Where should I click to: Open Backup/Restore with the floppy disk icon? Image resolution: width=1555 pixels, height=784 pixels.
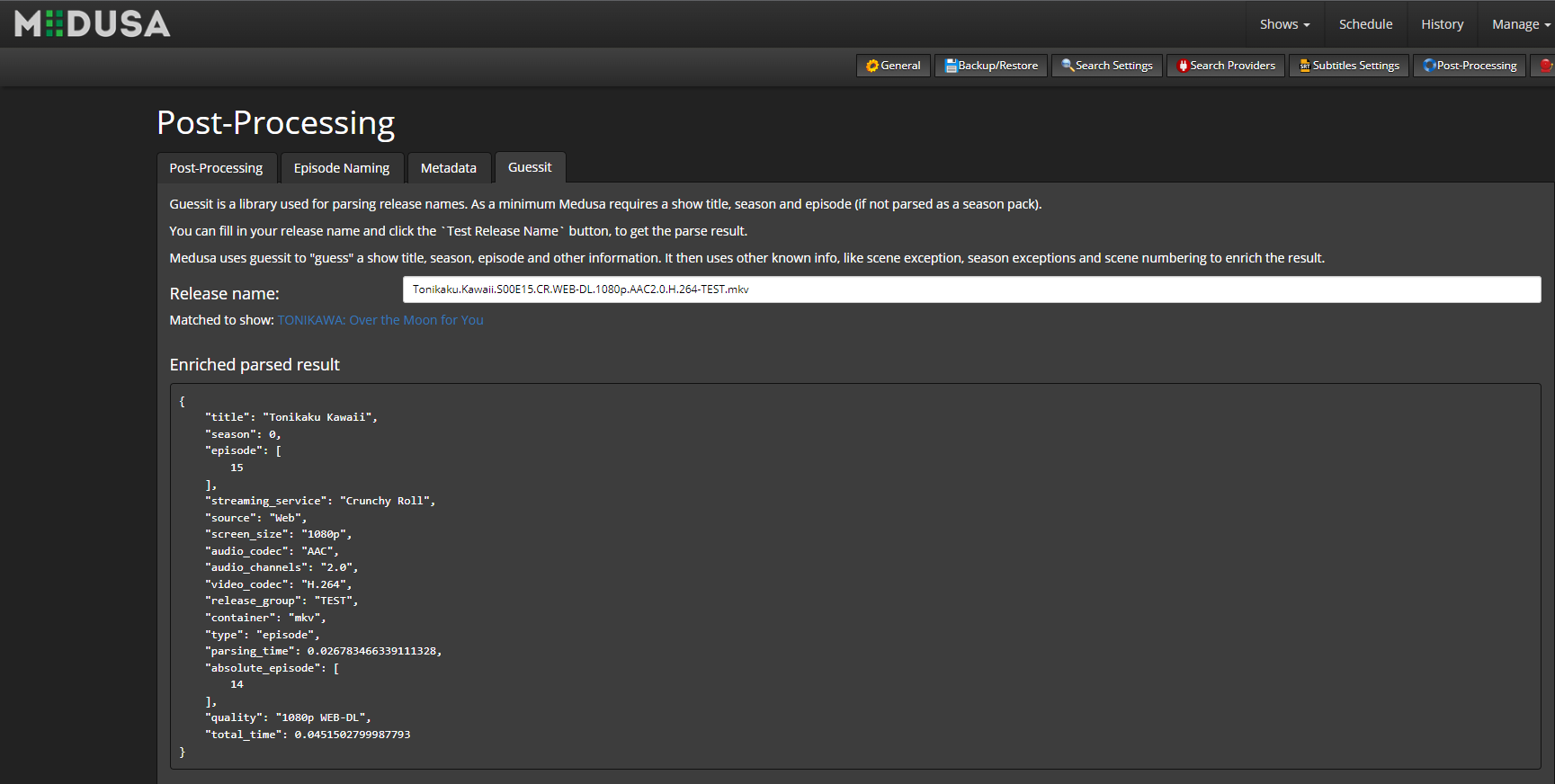tap(991, 66)
